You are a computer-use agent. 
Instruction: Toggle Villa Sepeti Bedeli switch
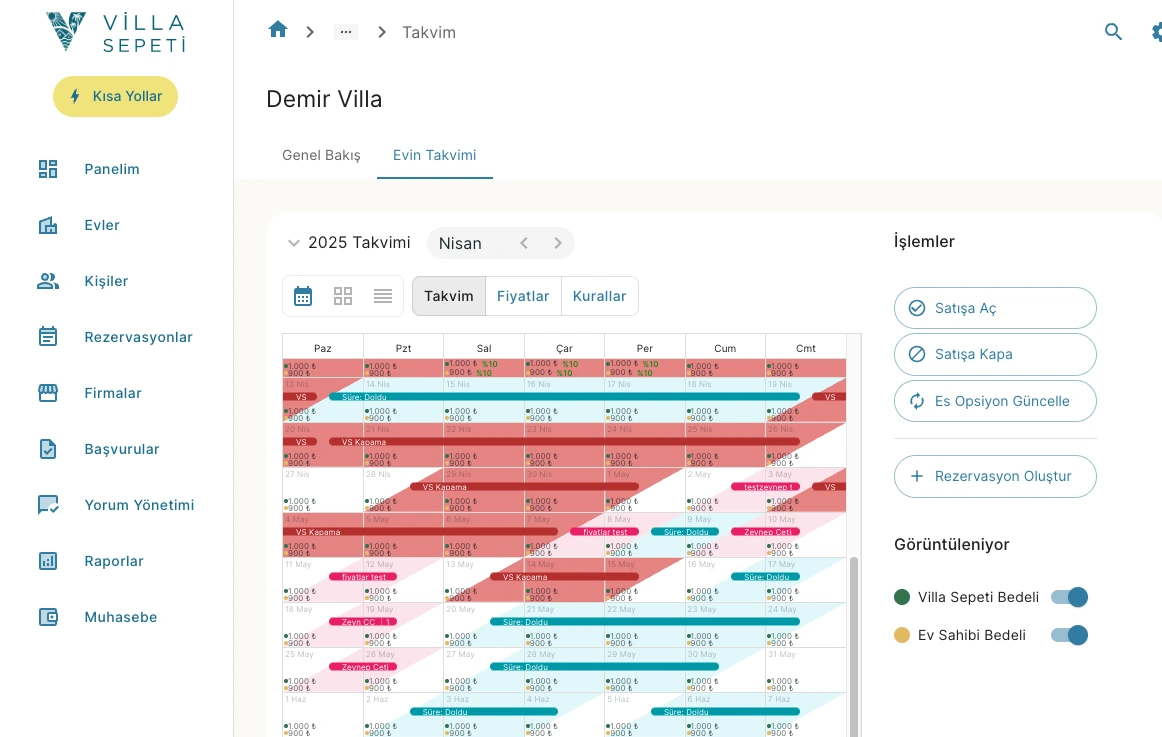click(1069, 597)
